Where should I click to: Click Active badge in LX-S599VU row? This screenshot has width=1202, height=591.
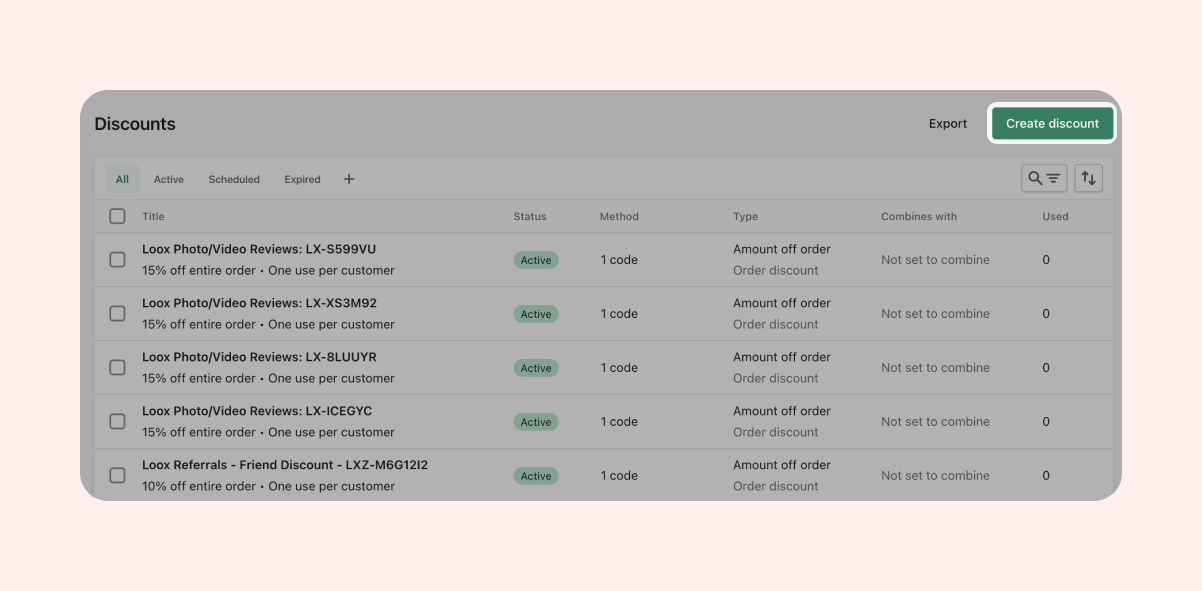pos(536,260)
